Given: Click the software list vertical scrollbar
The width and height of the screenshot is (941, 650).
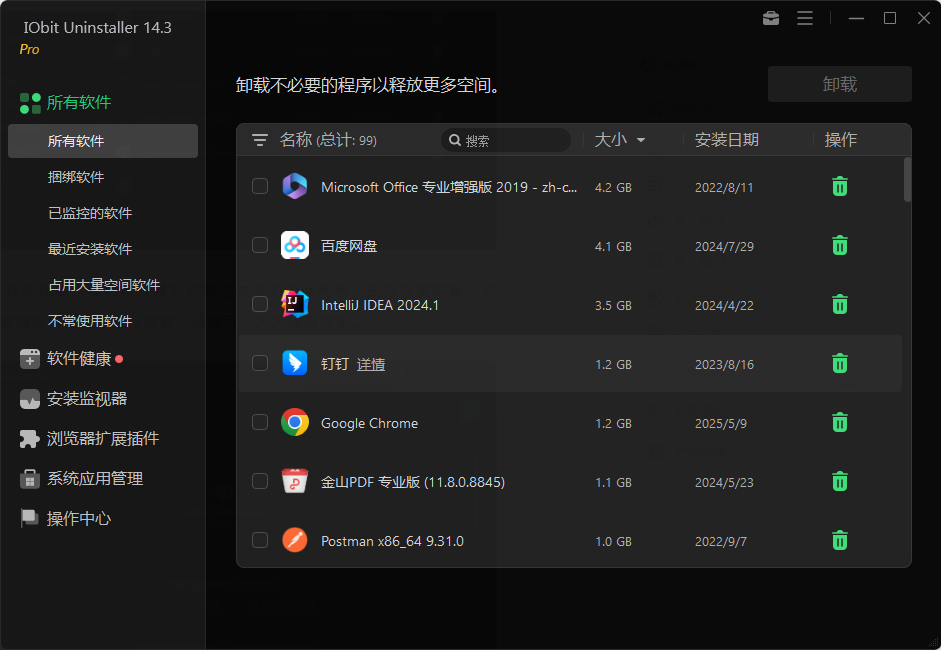Looking at the screenshot, I should 907,179.
